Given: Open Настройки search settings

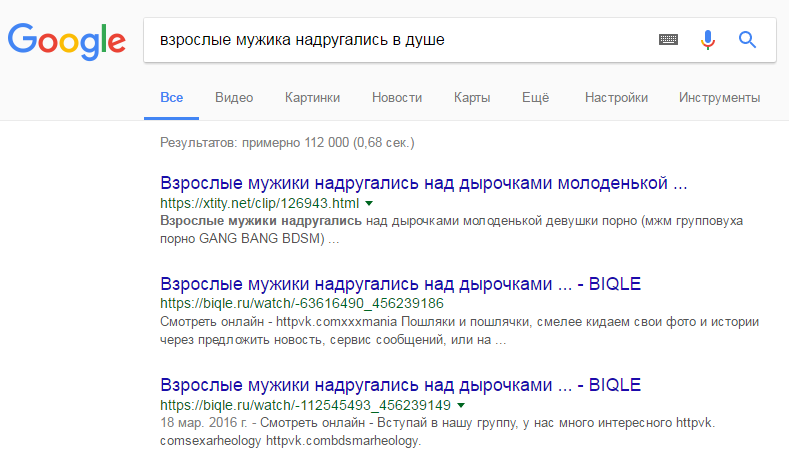Looking at the screenshot, I should [616, 98].
